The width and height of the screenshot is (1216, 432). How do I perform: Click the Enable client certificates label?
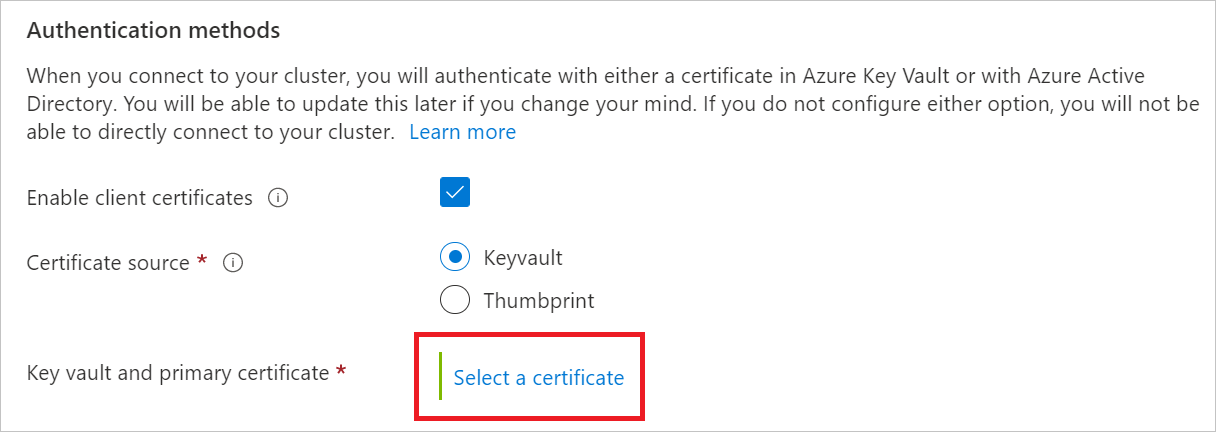140,198
